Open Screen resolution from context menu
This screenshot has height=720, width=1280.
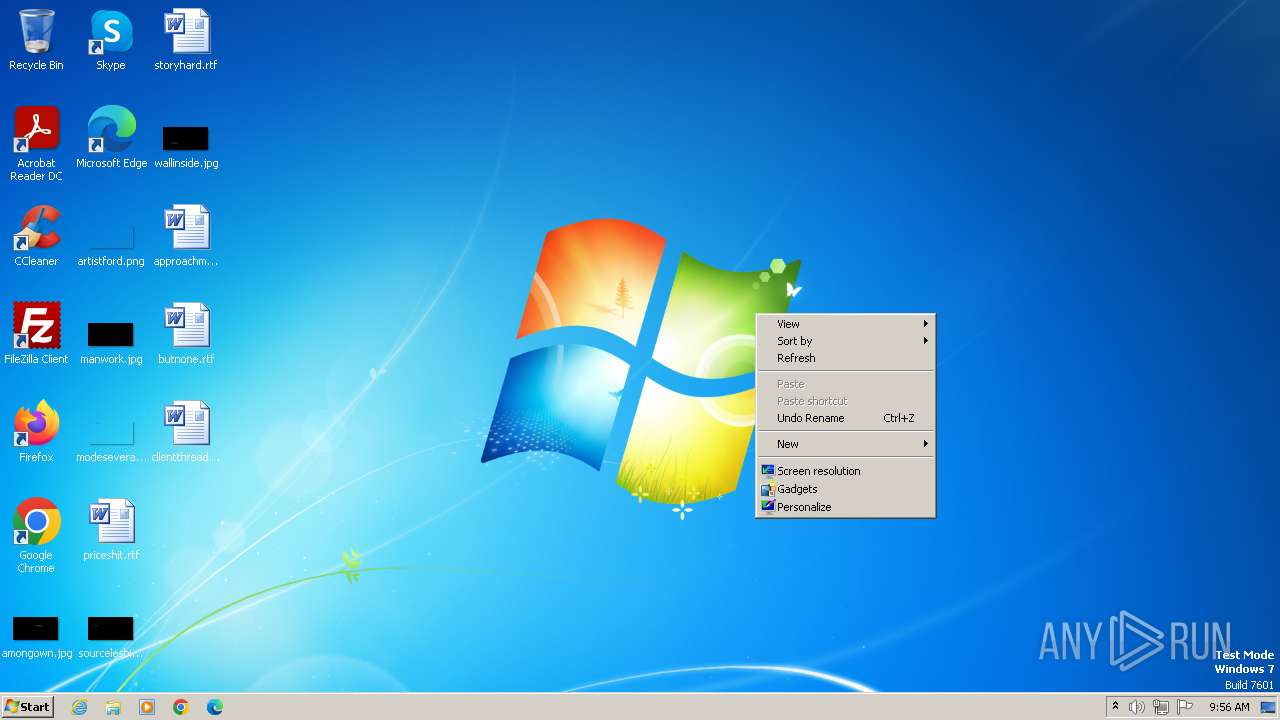pos(845,471)
